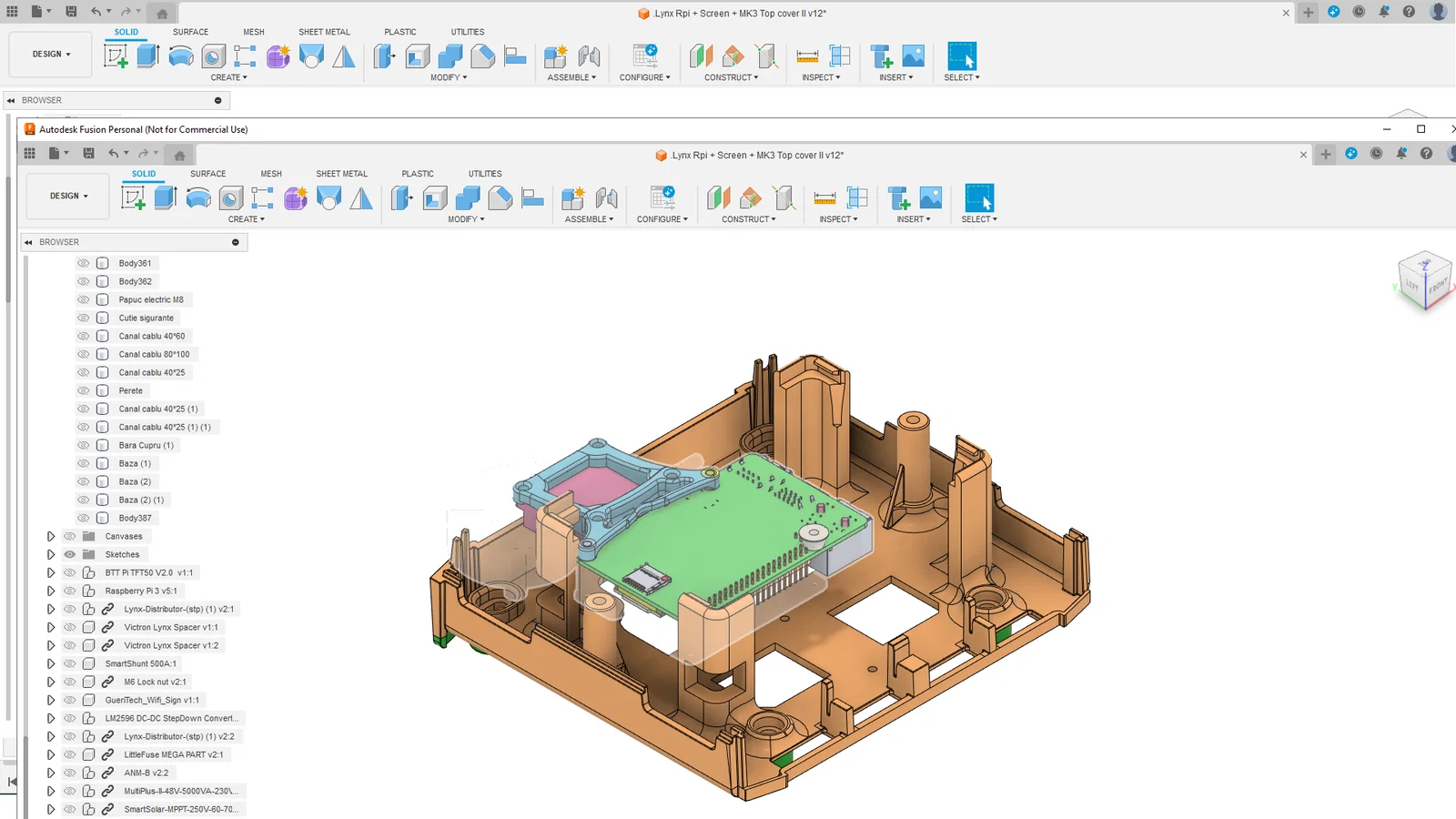
Task: Open the INSERT menu in front window
Action: pyautogui.click(x=914, y=219)
